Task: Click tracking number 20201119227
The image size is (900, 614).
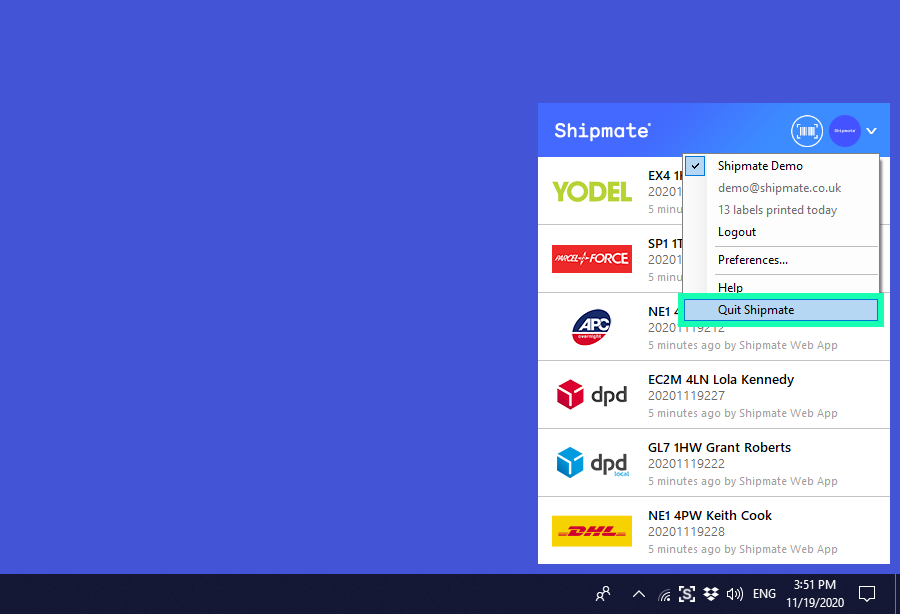Action: pos(686,396)
